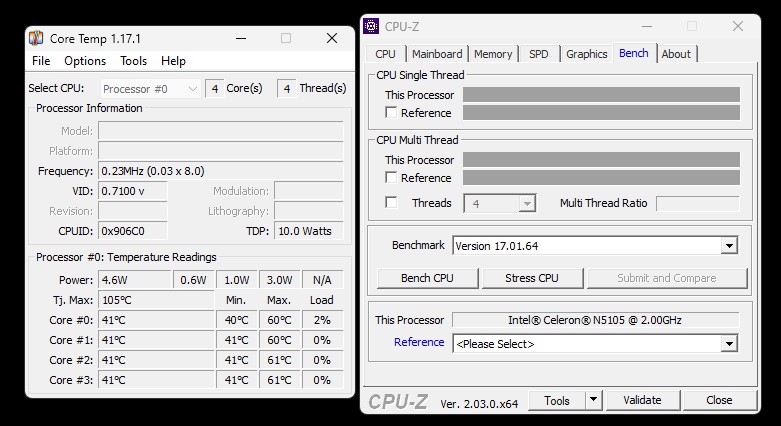Viewport: 781px width, 426px height.
Task: Click the Tools button in CPU-Z footer
Action: click(x=557, y=400)
